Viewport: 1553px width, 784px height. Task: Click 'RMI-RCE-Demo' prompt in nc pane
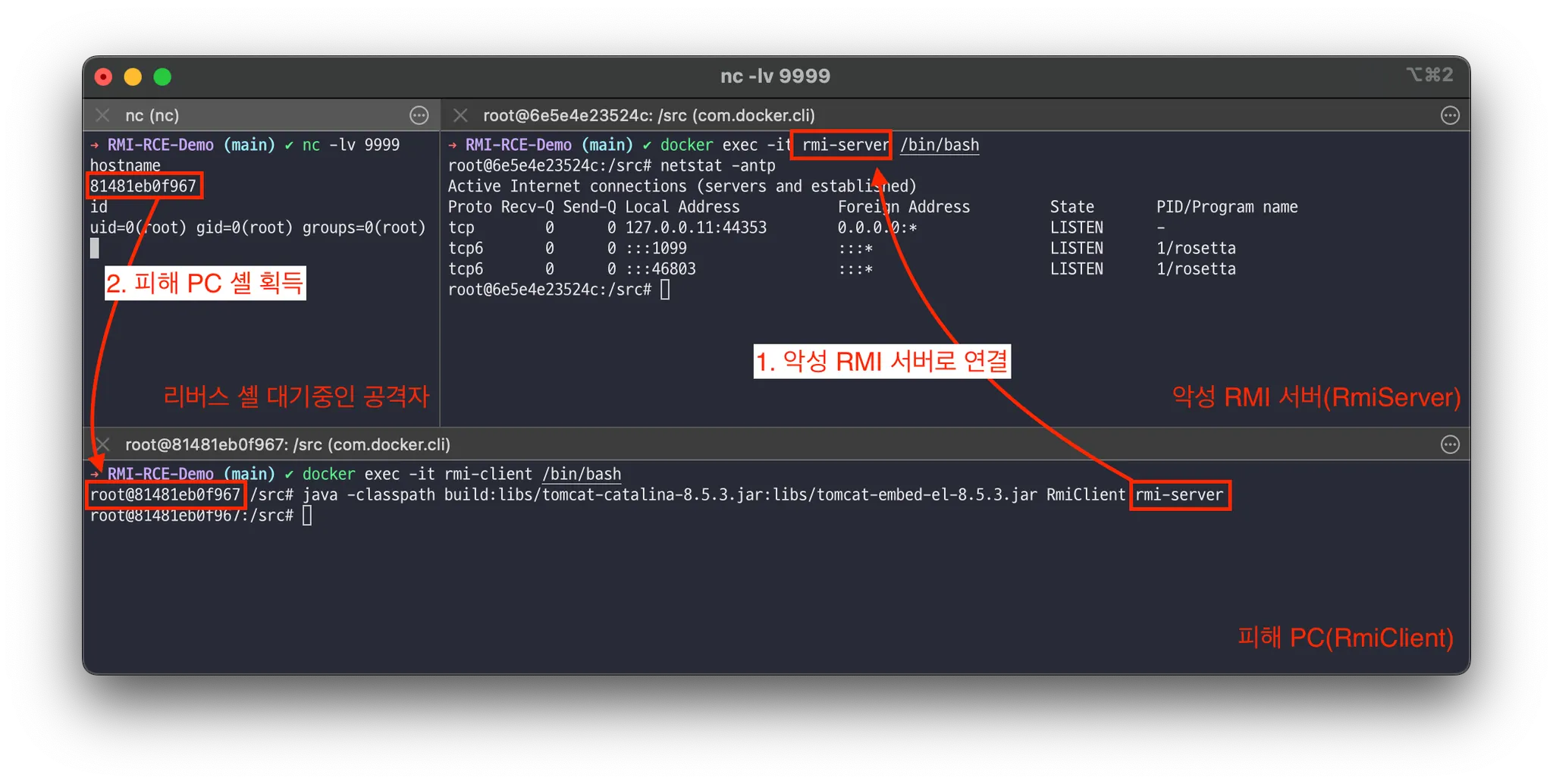click(161, 145)
